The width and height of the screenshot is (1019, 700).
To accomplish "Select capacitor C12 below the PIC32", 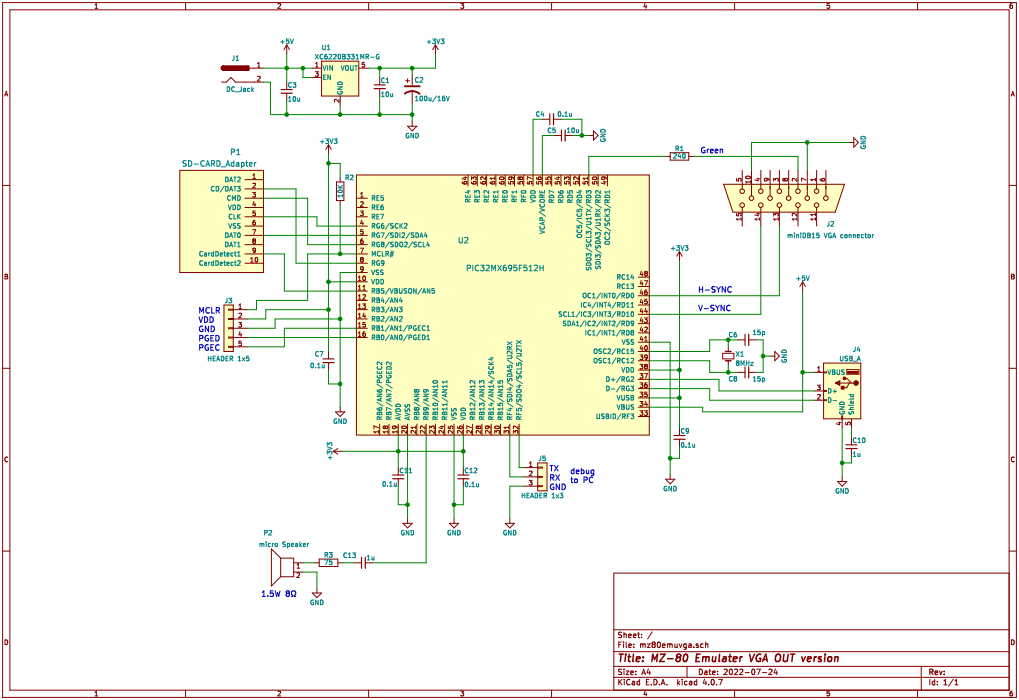I will [463, 476].
